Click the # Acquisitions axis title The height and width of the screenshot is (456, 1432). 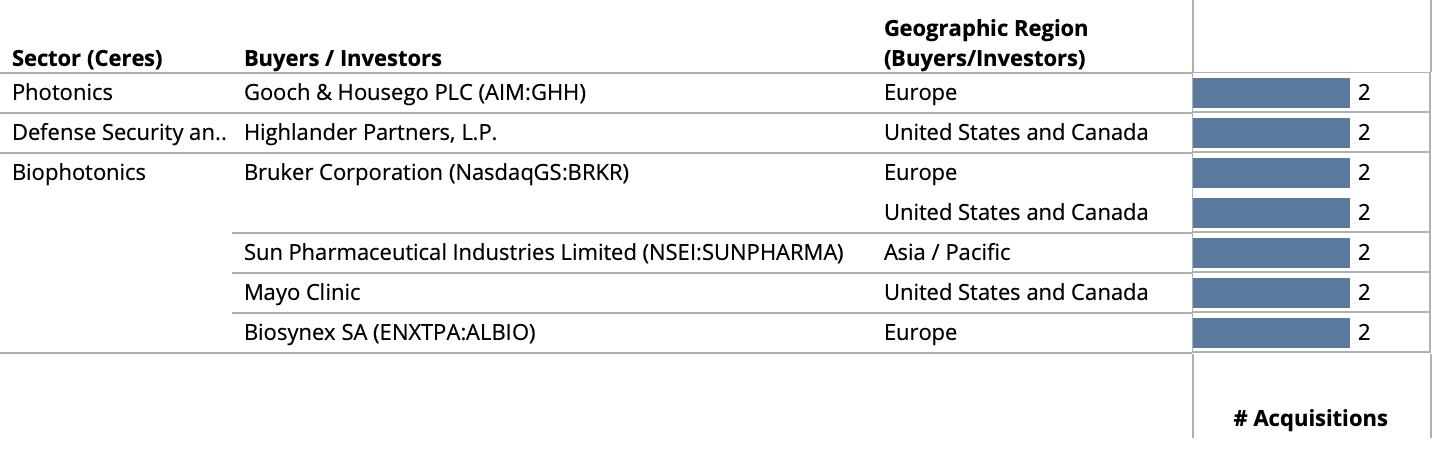[1310, 418]
